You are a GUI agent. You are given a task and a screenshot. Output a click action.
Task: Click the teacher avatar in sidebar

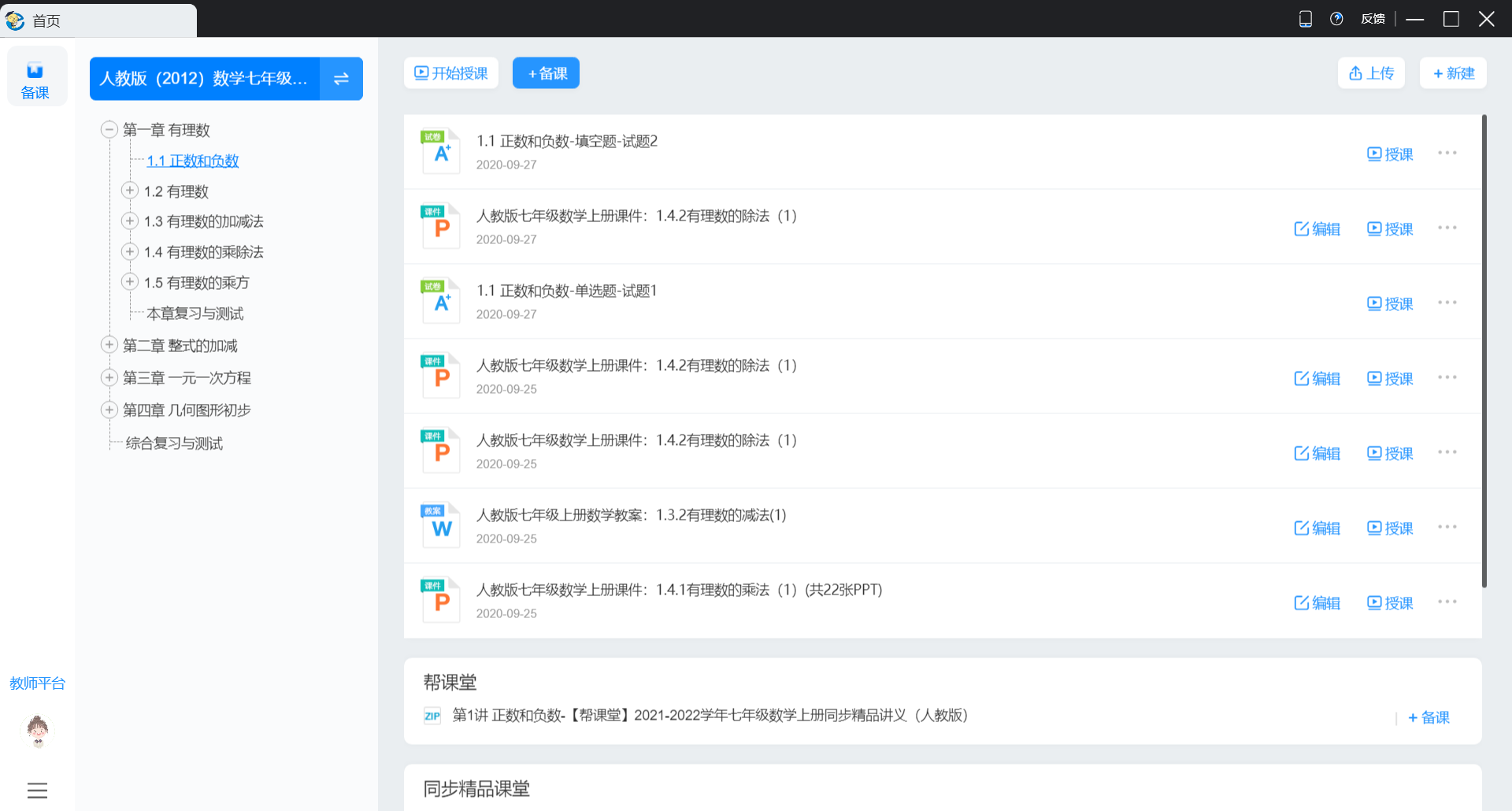[x=37, y=730]
